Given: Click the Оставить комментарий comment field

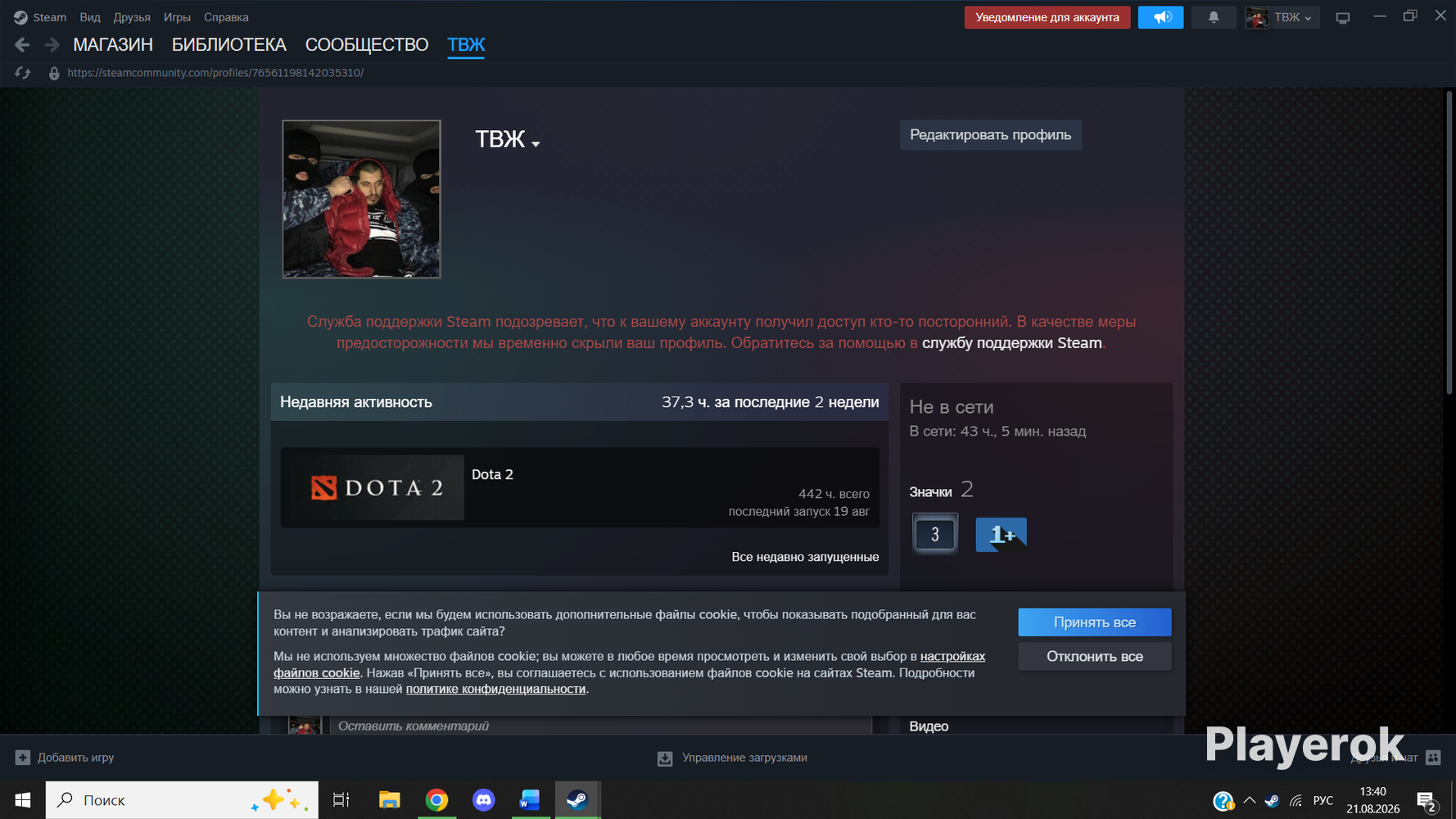Looking at the screenshot, I should point(601,726).
